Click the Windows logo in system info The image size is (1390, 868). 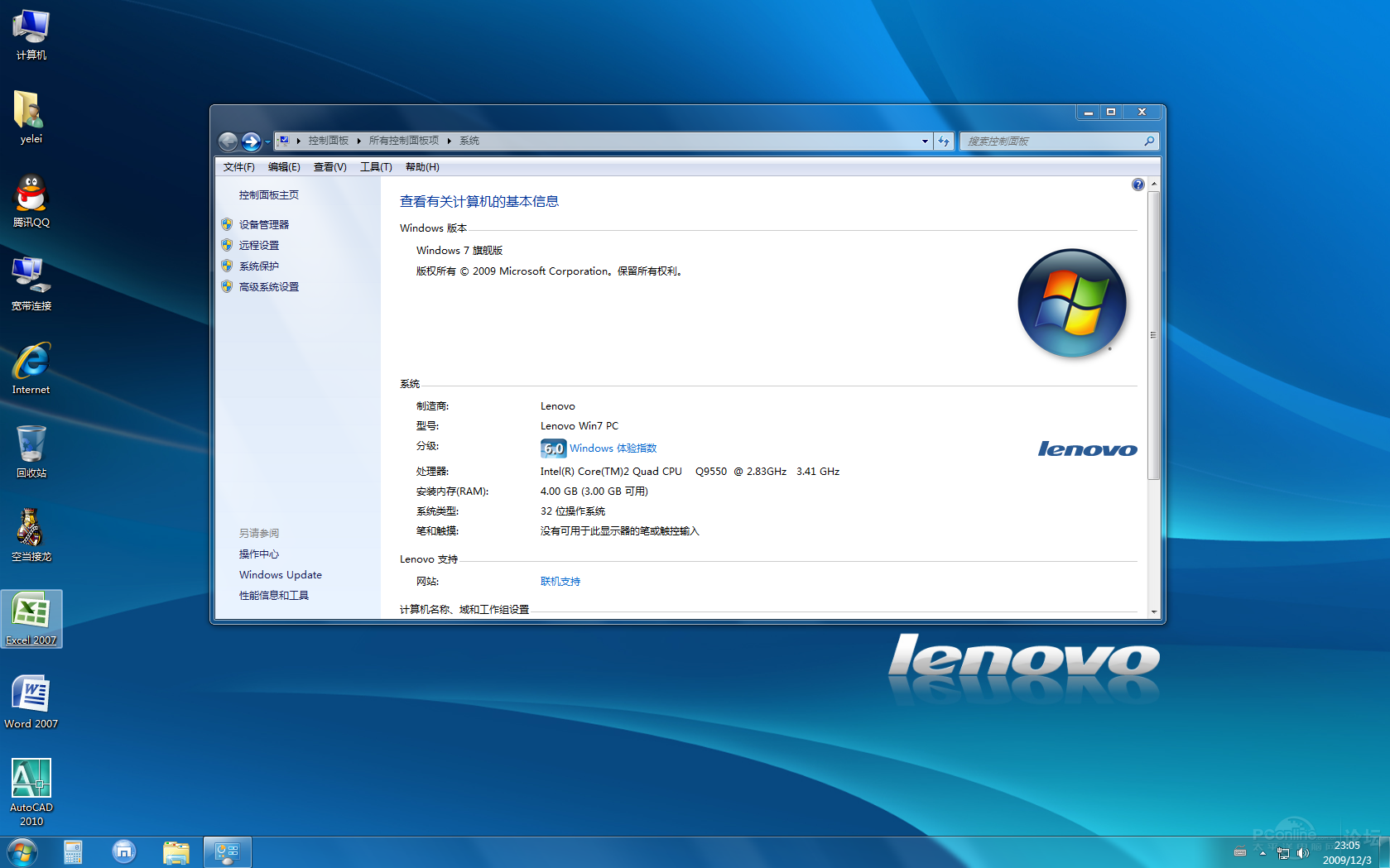(x=1071, y=304)
